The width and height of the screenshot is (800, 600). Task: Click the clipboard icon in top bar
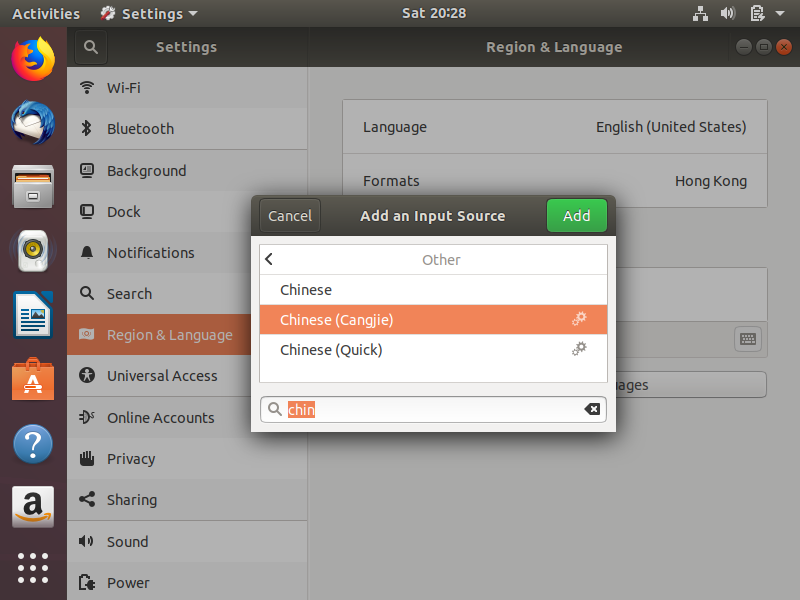(757, 13)
